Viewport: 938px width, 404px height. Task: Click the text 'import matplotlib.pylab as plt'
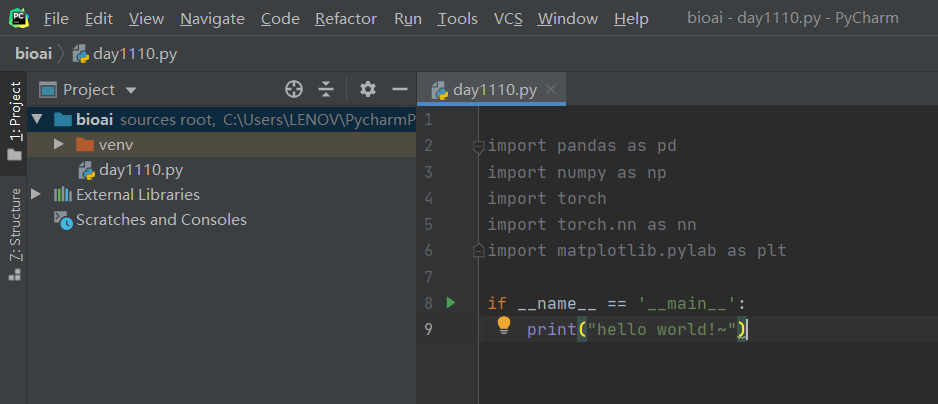636,250
